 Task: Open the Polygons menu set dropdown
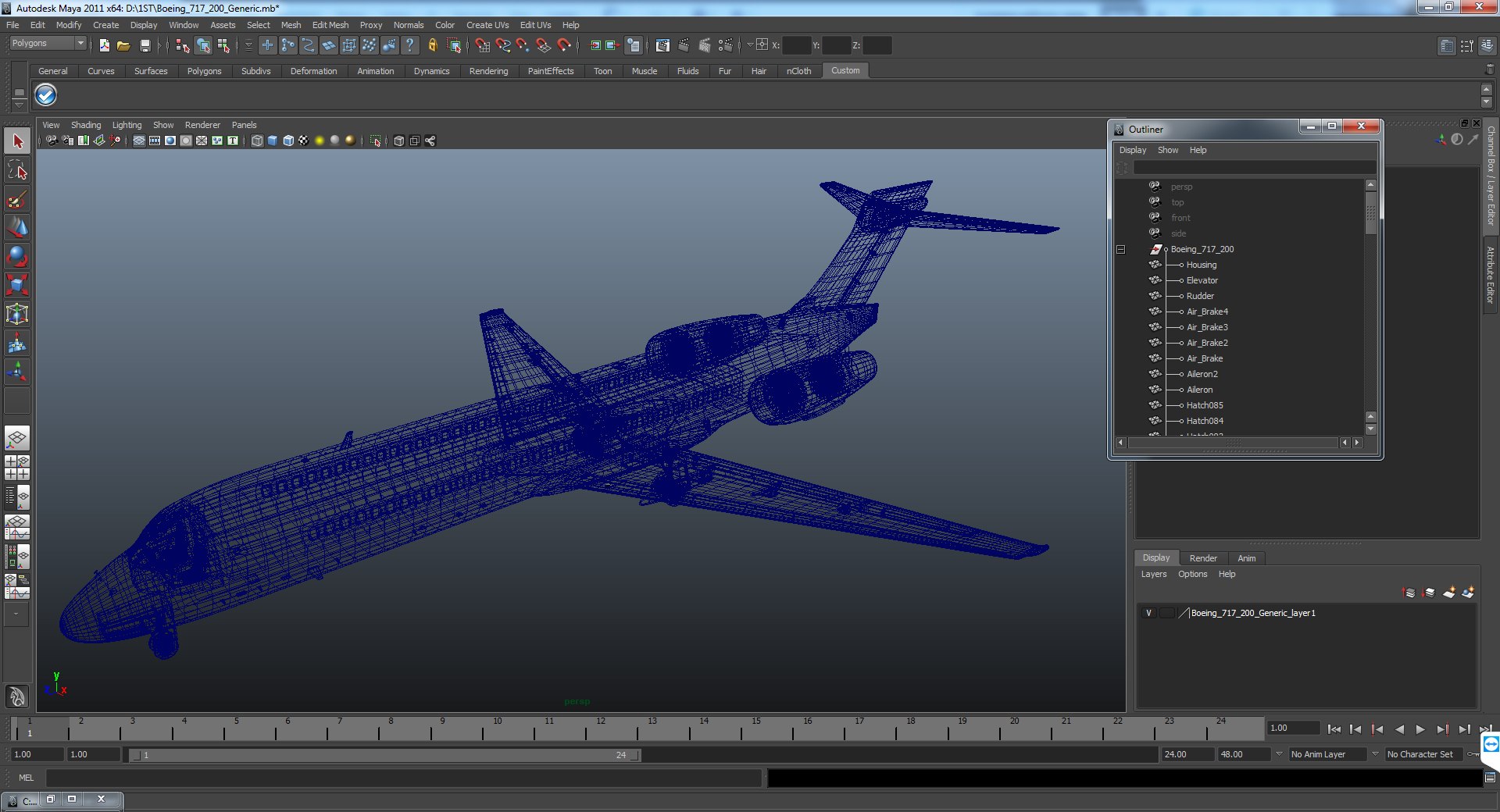(48, 44)
